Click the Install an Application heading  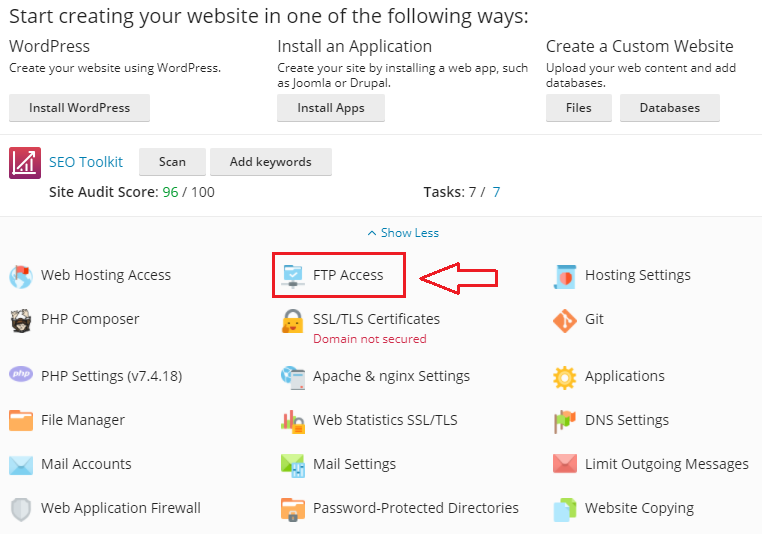pyautogui.click(x=355, y=46)
